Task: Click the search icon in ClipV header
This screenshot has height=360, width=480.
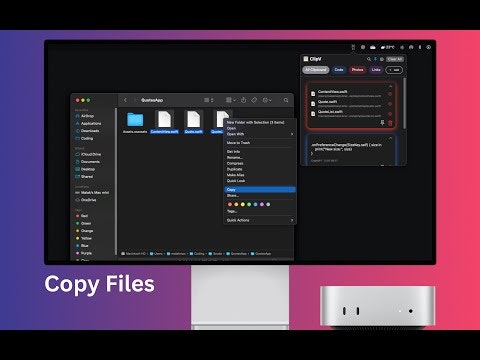Action: 369,59
